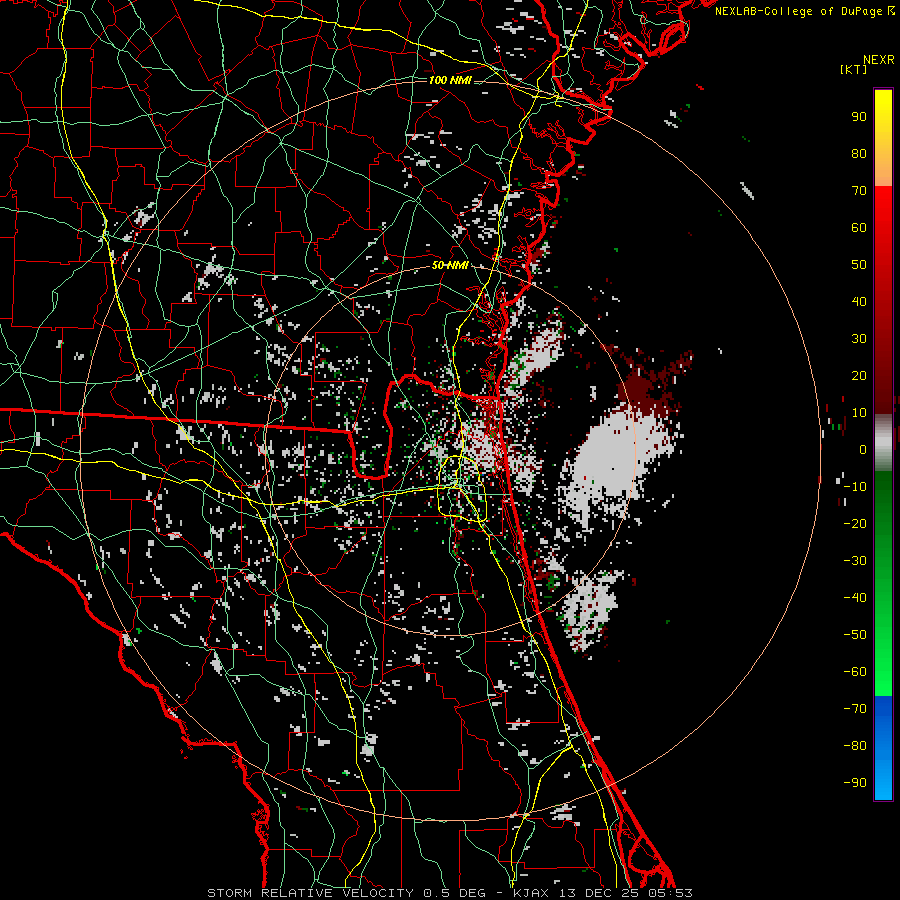Click the 50 NMI range ring label
900x900 pixels.
pos(450,265)
